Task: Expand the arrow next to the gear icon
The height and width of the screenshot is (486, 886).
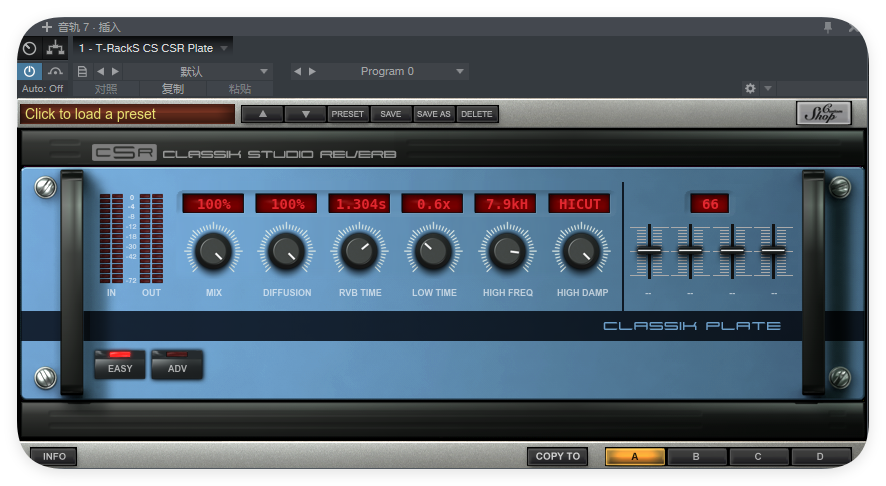Action: pyautogui.click(x=768, y=88)
